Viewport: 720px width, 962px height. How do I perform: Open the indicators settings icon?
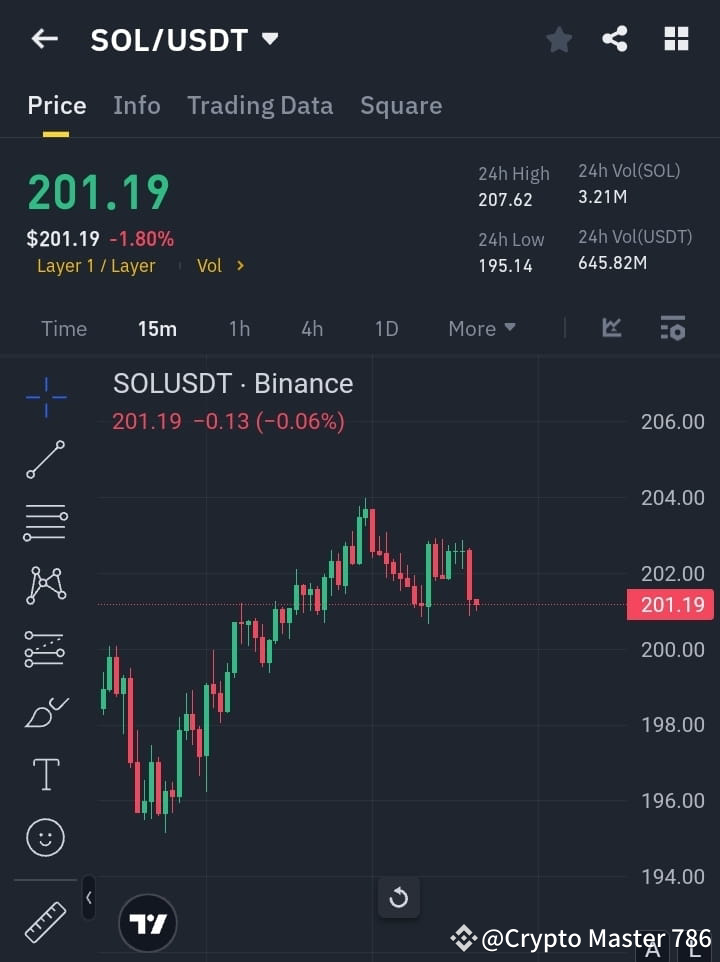672,328
